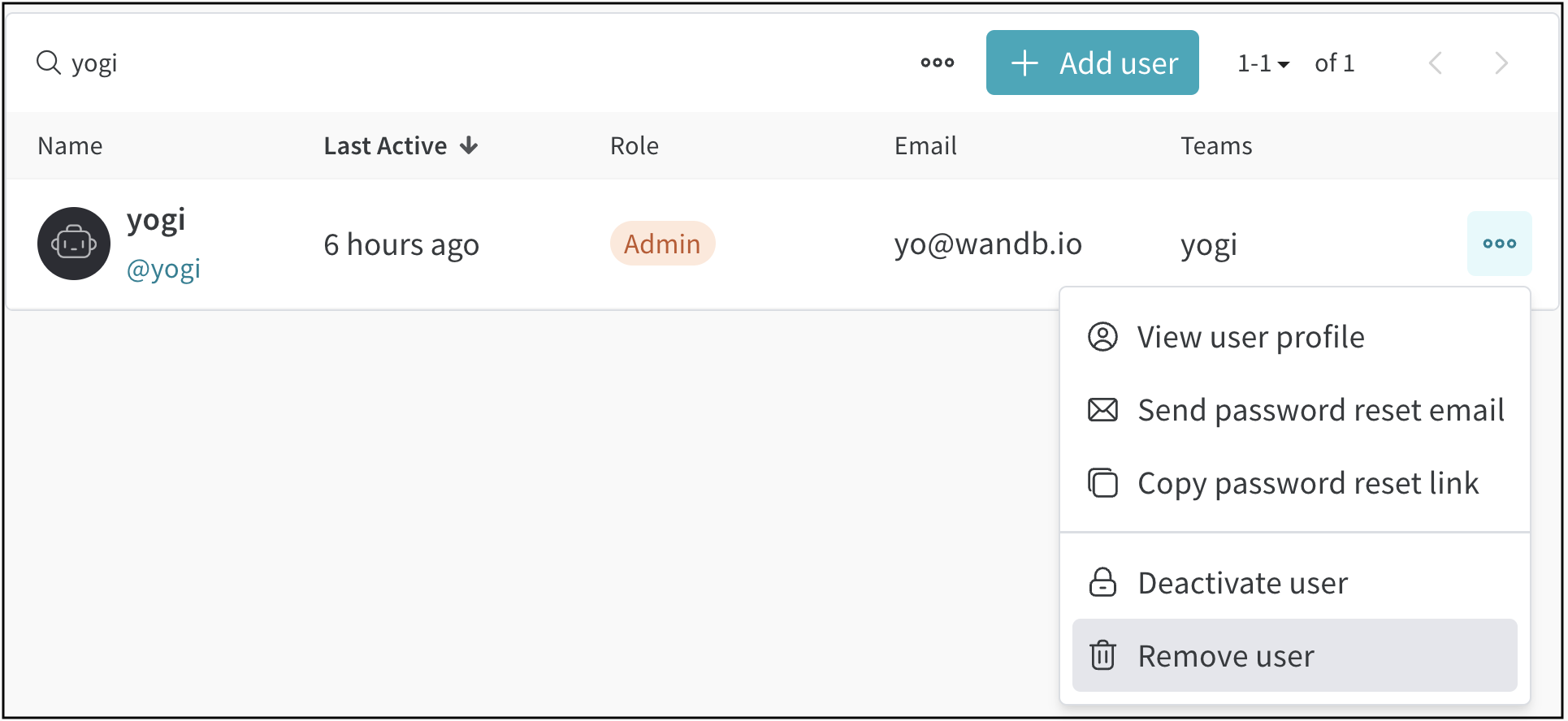Click the lock icon beside Deactivate user

pos(1102,583)
